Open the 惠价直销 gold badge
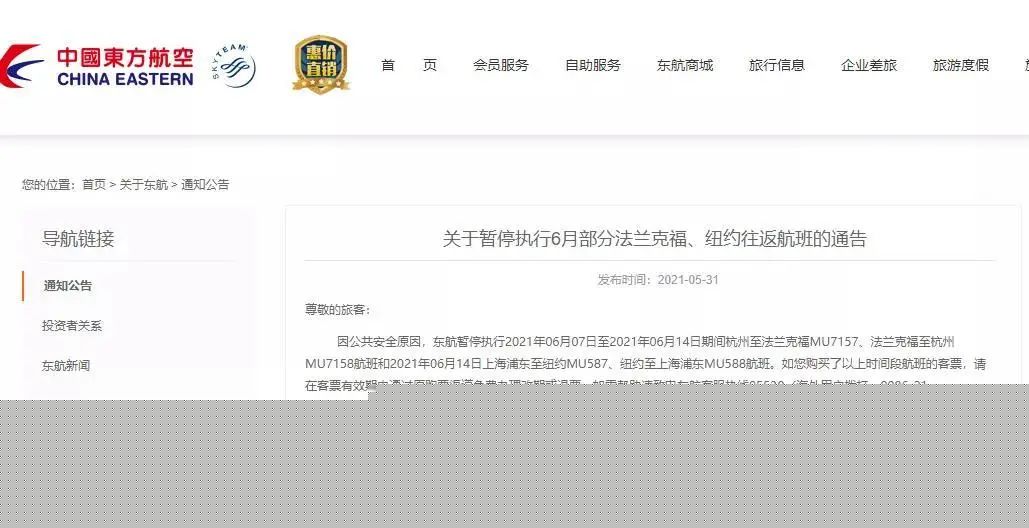Screen dimensions: 1029x528 click(x=320, y=64)
